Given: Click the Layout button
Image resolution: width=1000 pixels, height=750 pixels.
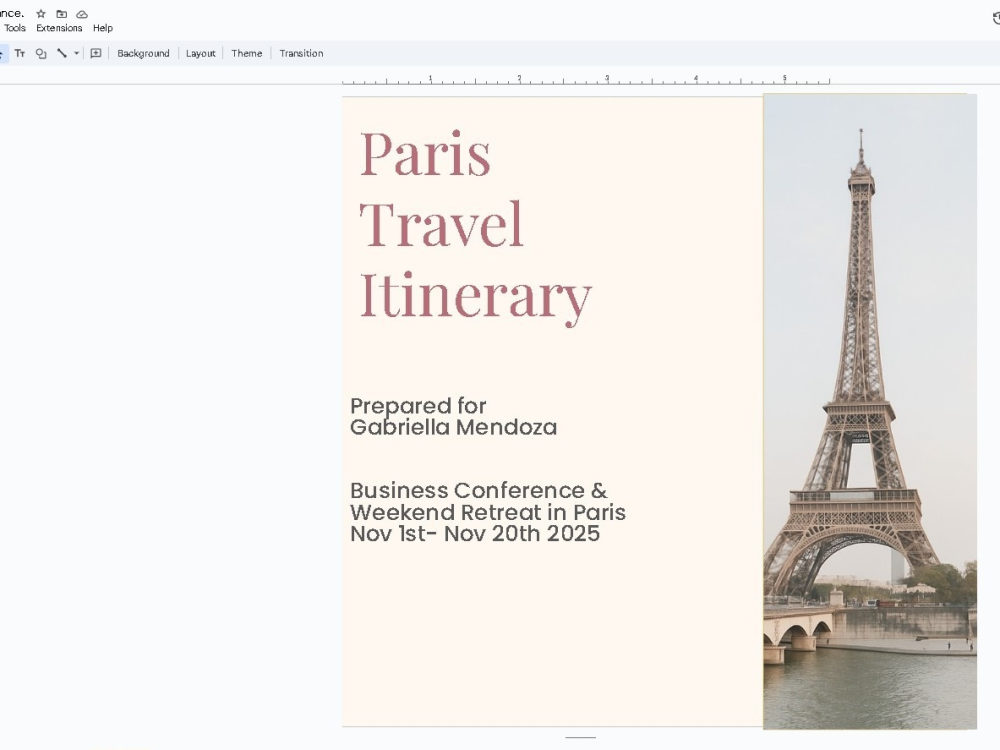Looking at the screenshot, I should 200,54.
